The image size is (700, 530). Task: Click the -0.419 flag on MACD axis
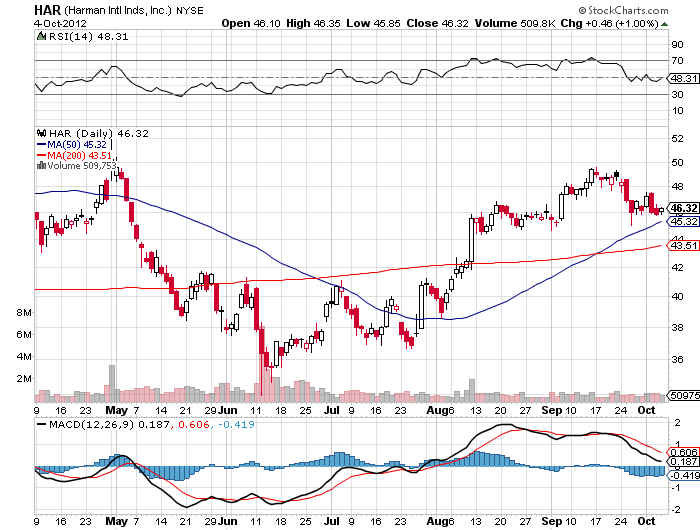[x=683, y=476]
